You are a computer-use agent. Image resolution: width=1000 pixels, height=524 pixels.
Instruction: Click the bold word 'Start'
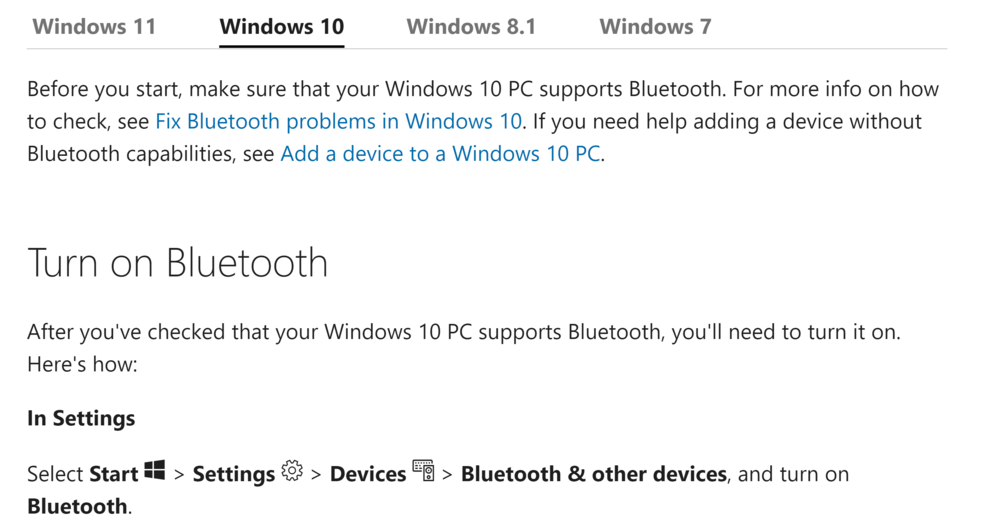pyautogui.click(x=113, y=474)
